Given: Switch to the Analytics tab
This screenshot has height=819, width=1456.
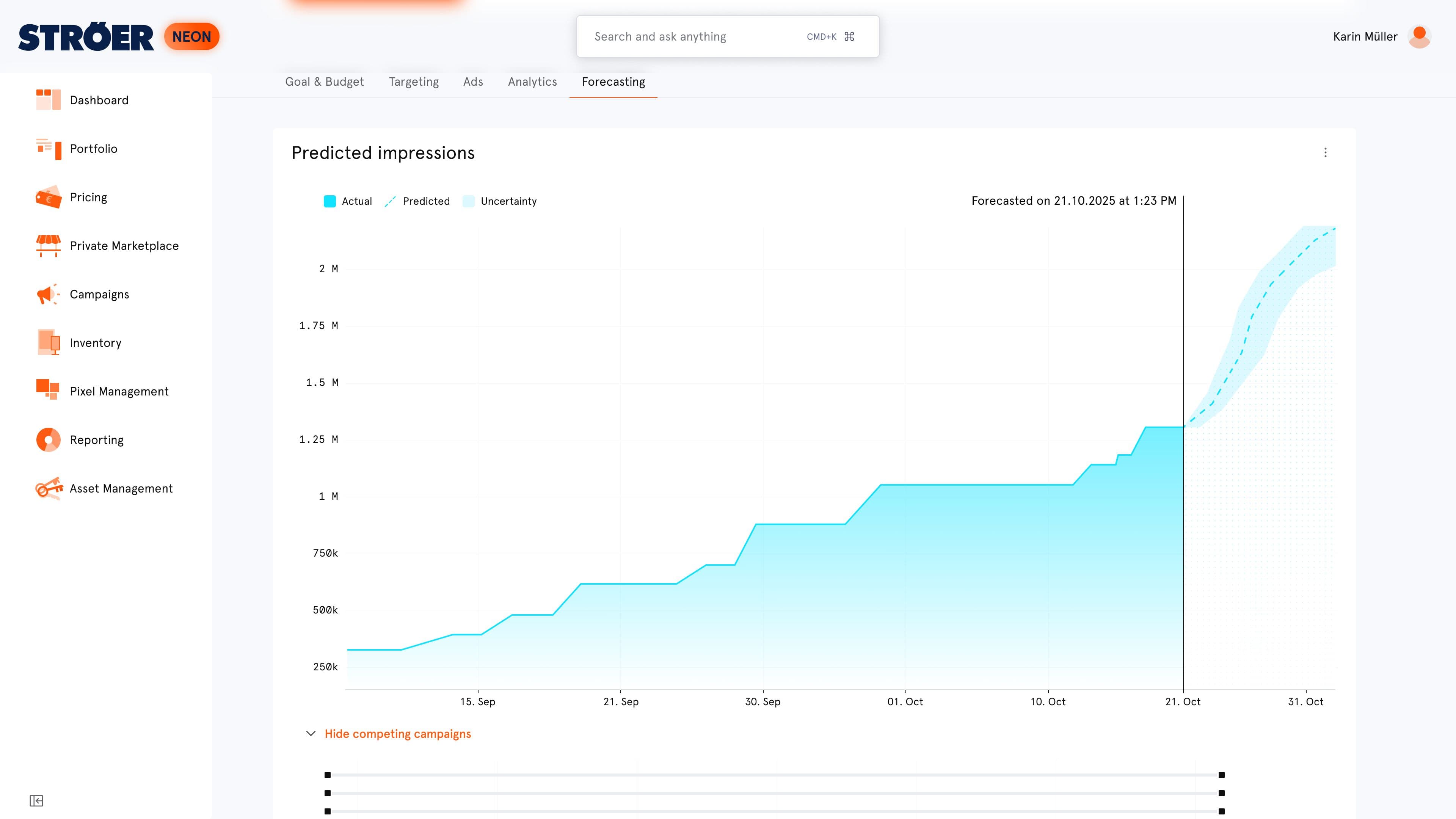Looking at the screenshot, I should tap(532, 82).
